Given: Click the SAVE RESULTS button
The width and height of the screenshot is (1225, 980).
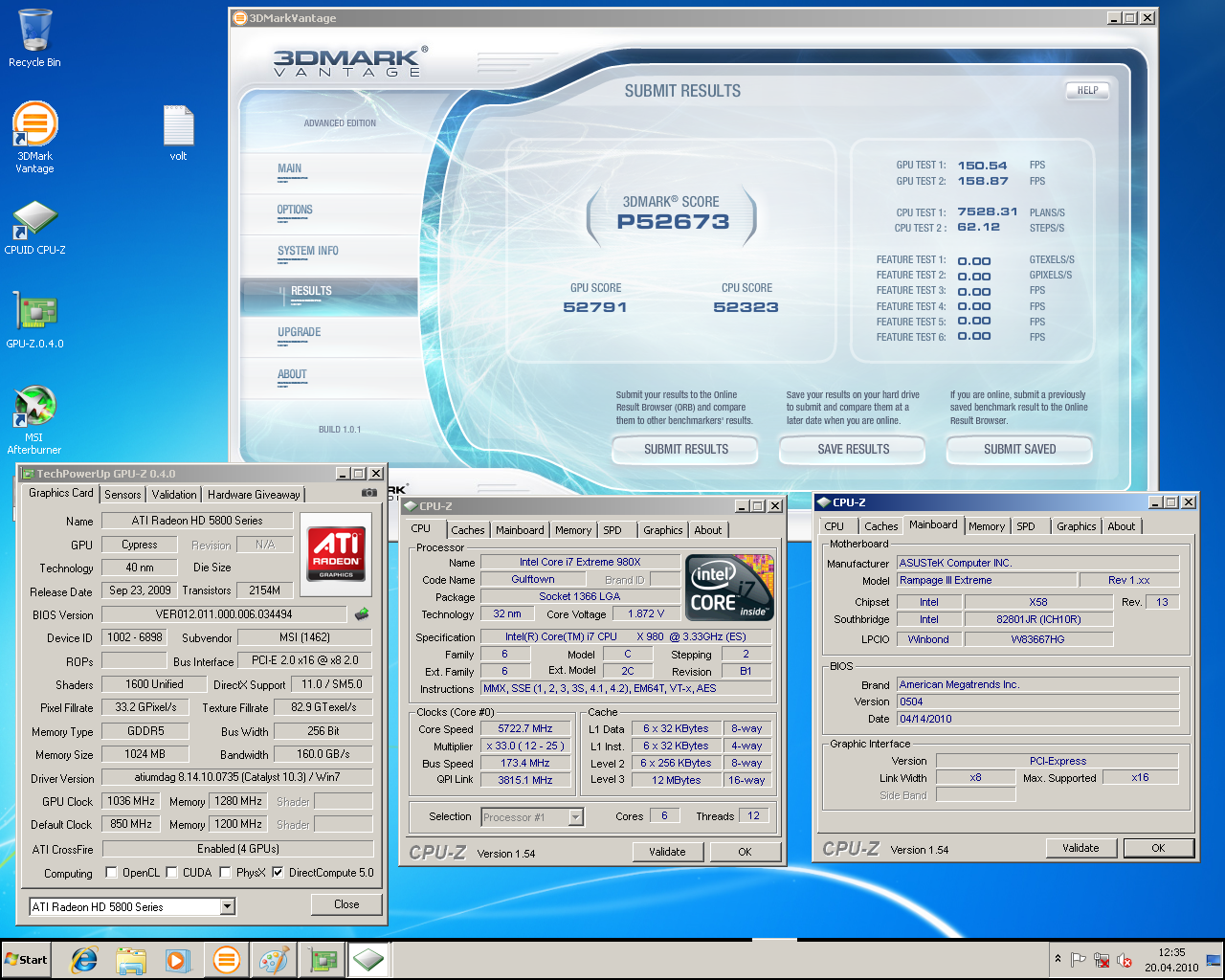Looking at the screenshot, I should pyautogui.click(x=854, y=449).
